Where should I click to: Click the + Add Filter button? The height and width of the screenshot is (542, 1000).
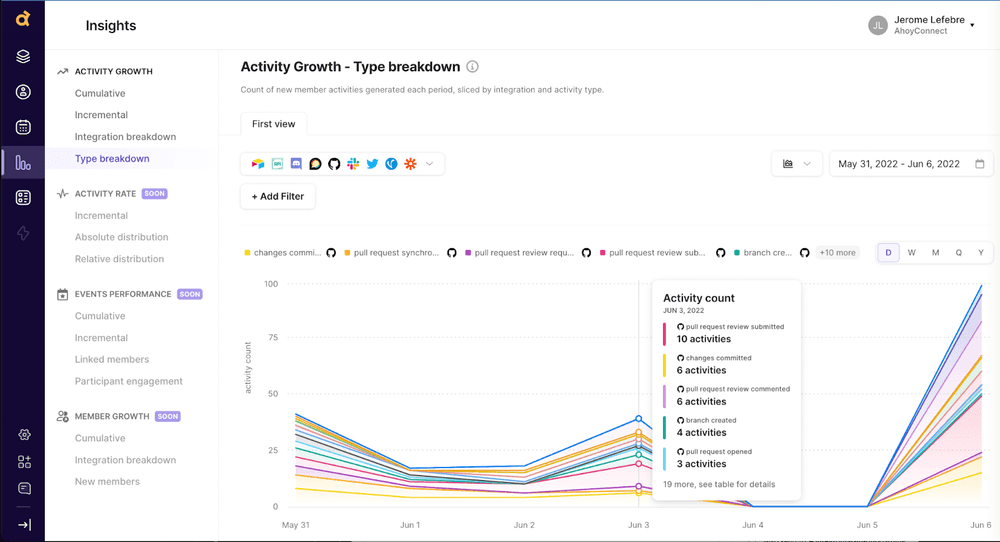(x=278, y=197)
